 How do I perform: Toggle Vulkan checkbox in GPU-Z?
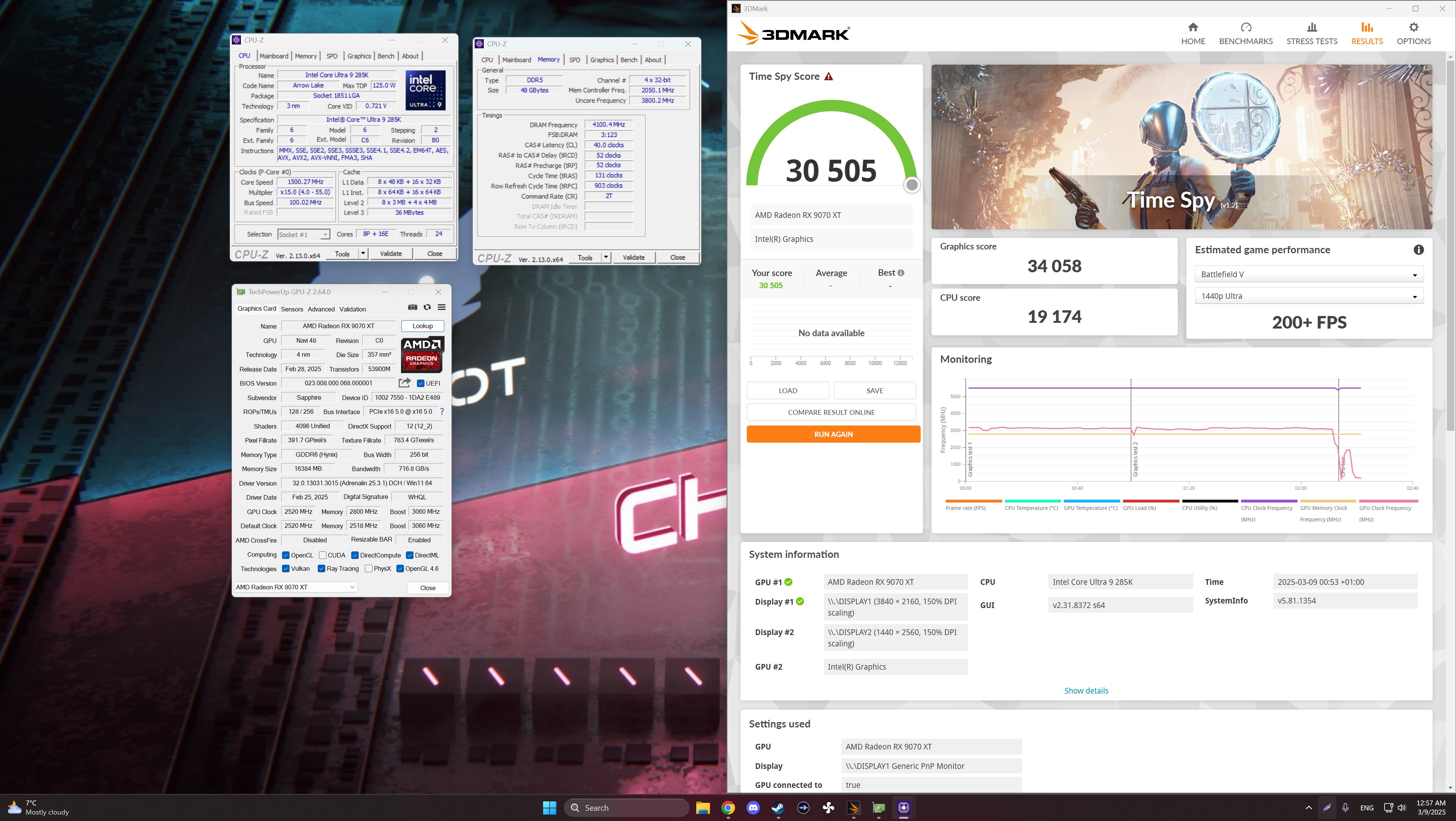coord(286,569)
